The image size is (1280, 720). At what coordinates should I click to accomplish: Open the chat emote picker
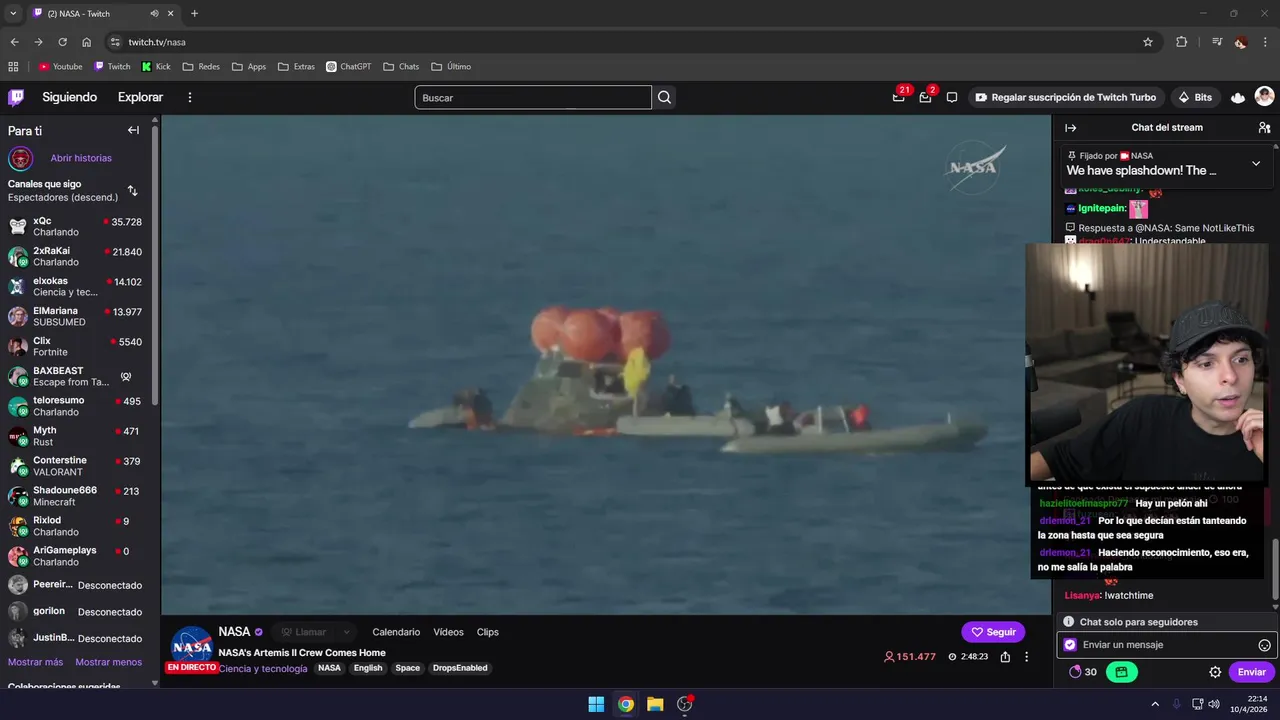coord(1264,645)
